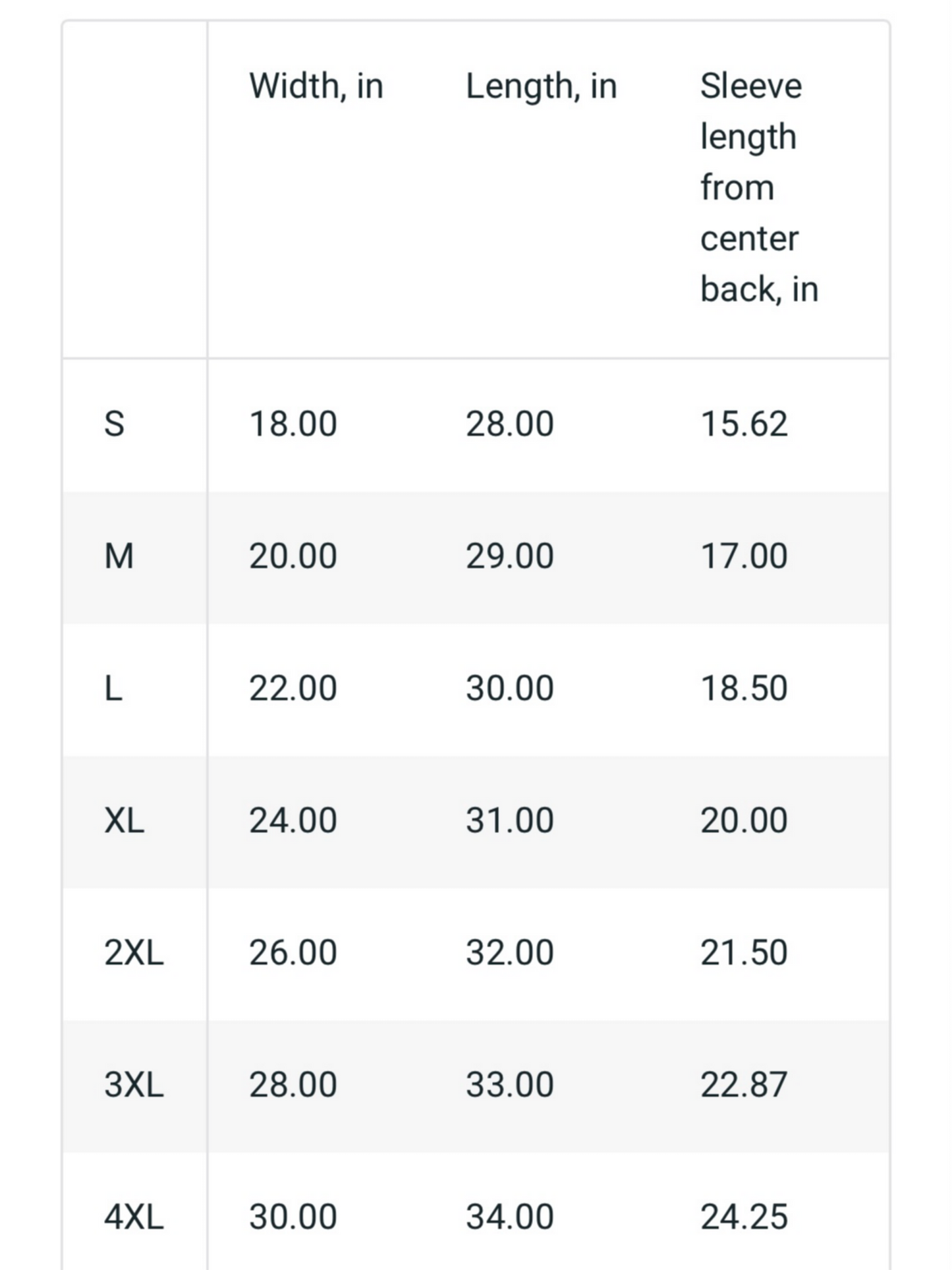Select the 4XL size row label
The image size is (952, 1270).
pyautogui.click(x=134, y=1217)
